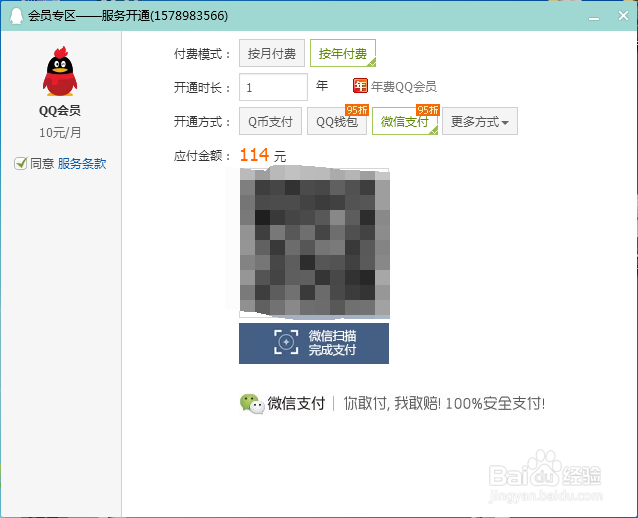Minimize the 会员专区 window
The width and height of the screenshot is (638, 518).
pyautogui.click(x=594, y=17)
